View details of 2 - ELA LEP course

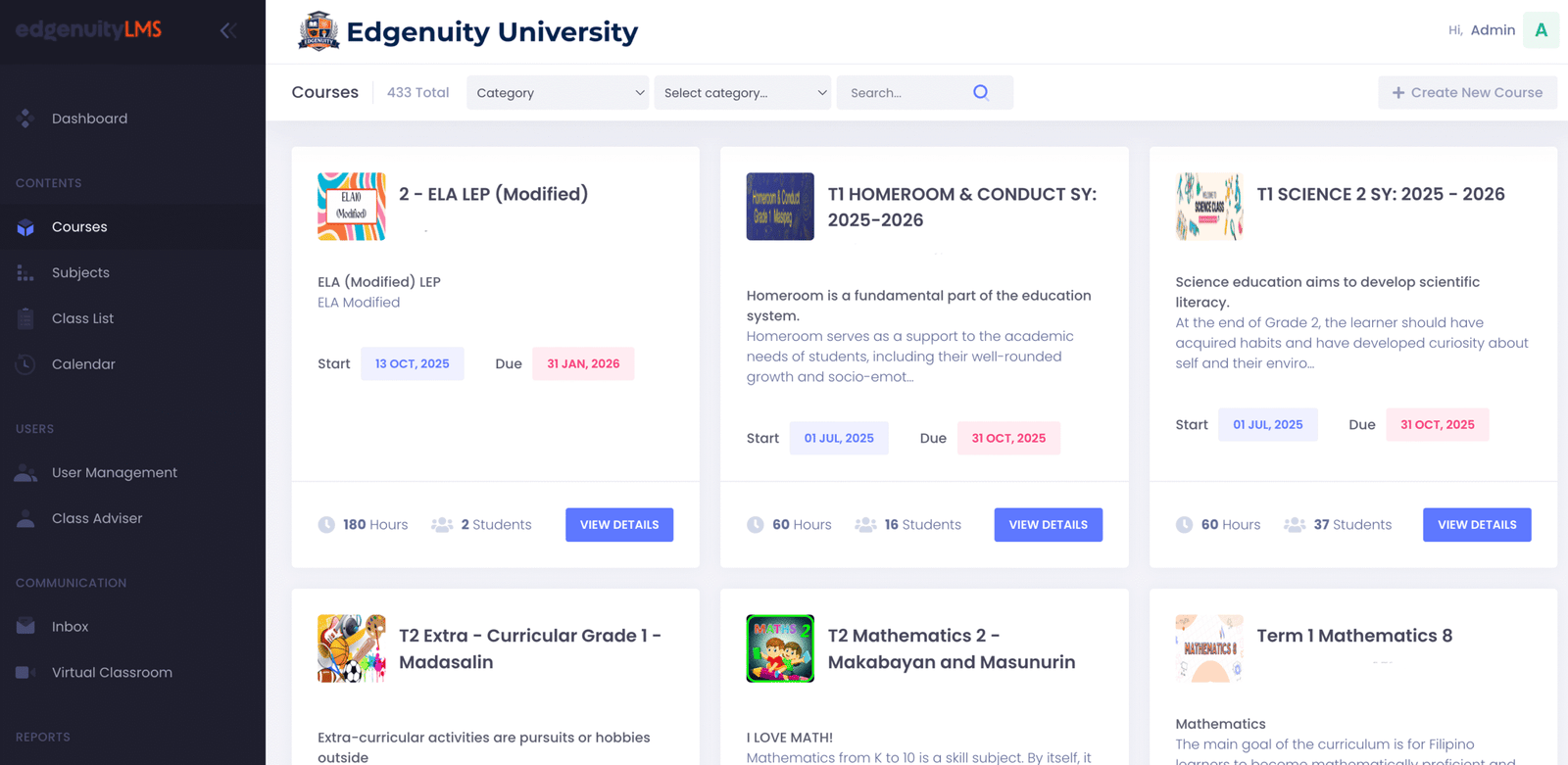point(619,525)
